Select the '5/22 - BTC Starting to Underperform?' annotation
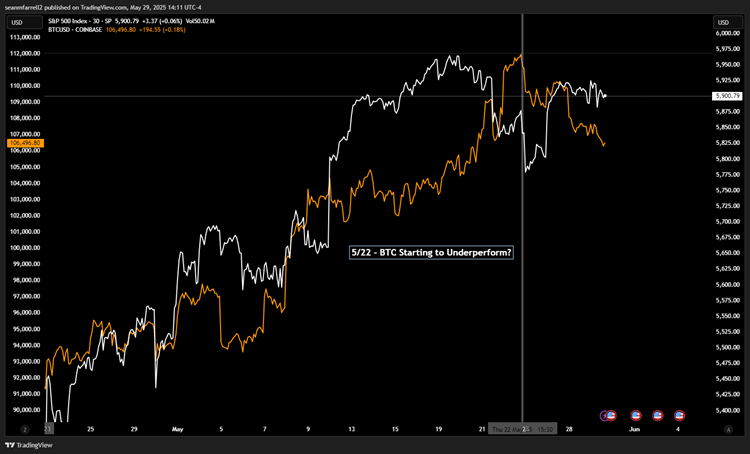Image resolution: width=750 pixels, height=454 pixels. [431, 253]
